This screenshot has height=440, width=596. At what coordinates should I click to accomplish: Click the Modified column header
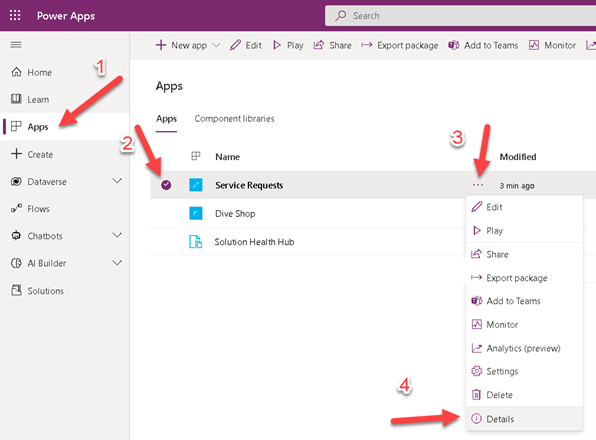tap(518, 157)
